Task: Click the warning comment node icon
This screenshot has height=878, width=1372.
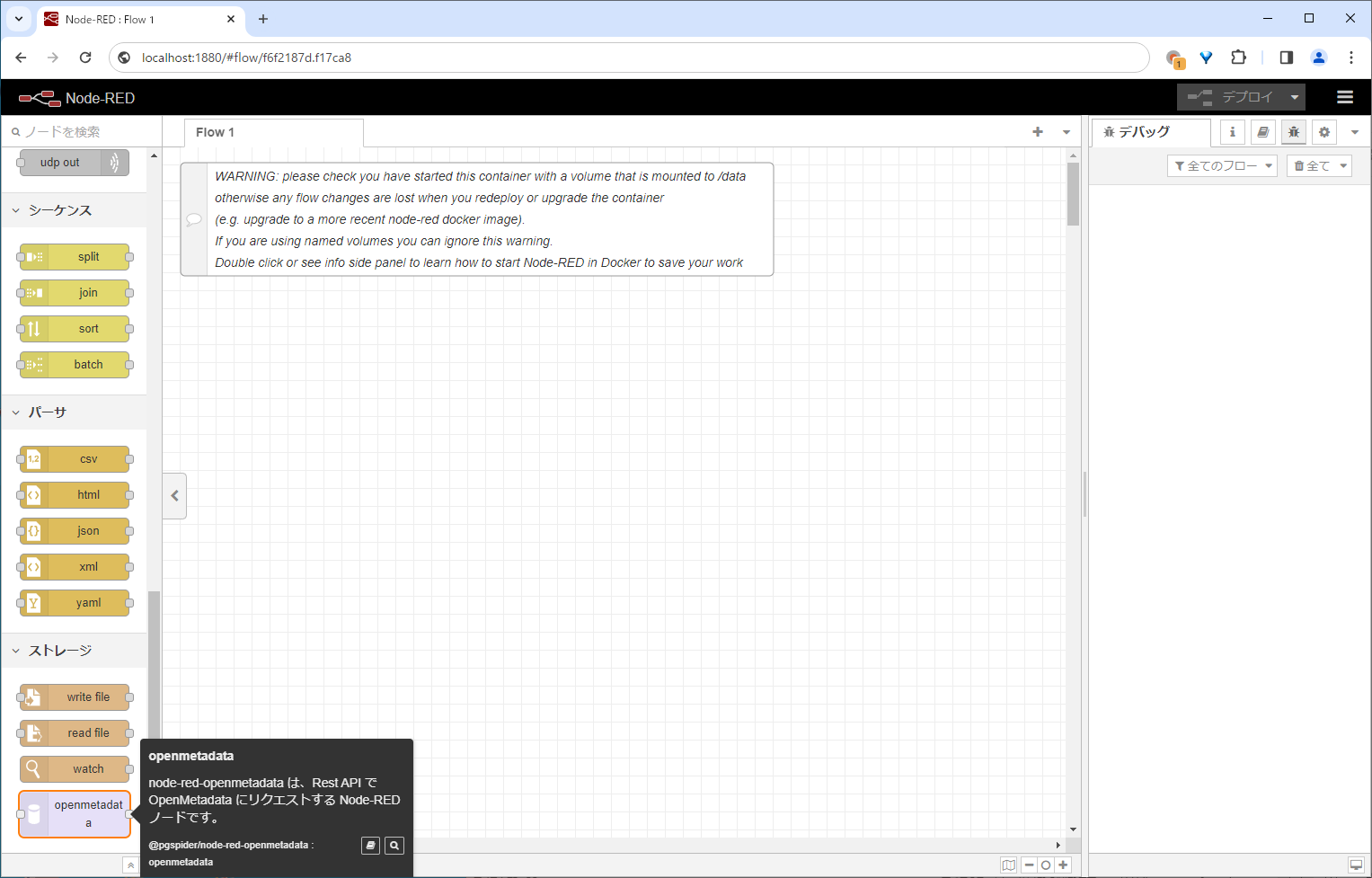Action: coord(194,219)
